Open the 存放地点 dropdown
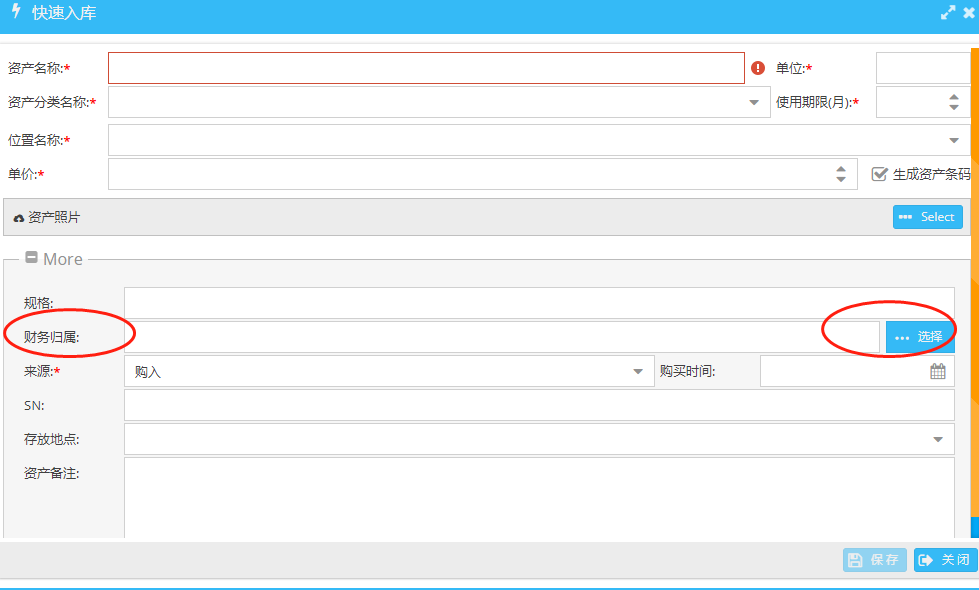Viewport: 979px width, 590px height. 938,440
